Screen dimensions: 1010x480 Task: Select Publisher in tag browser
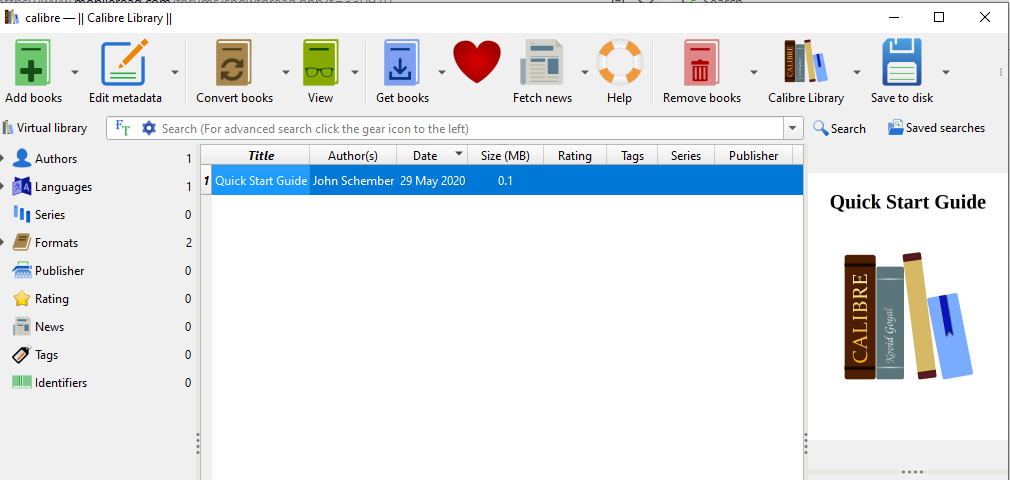tap(59, 271)
